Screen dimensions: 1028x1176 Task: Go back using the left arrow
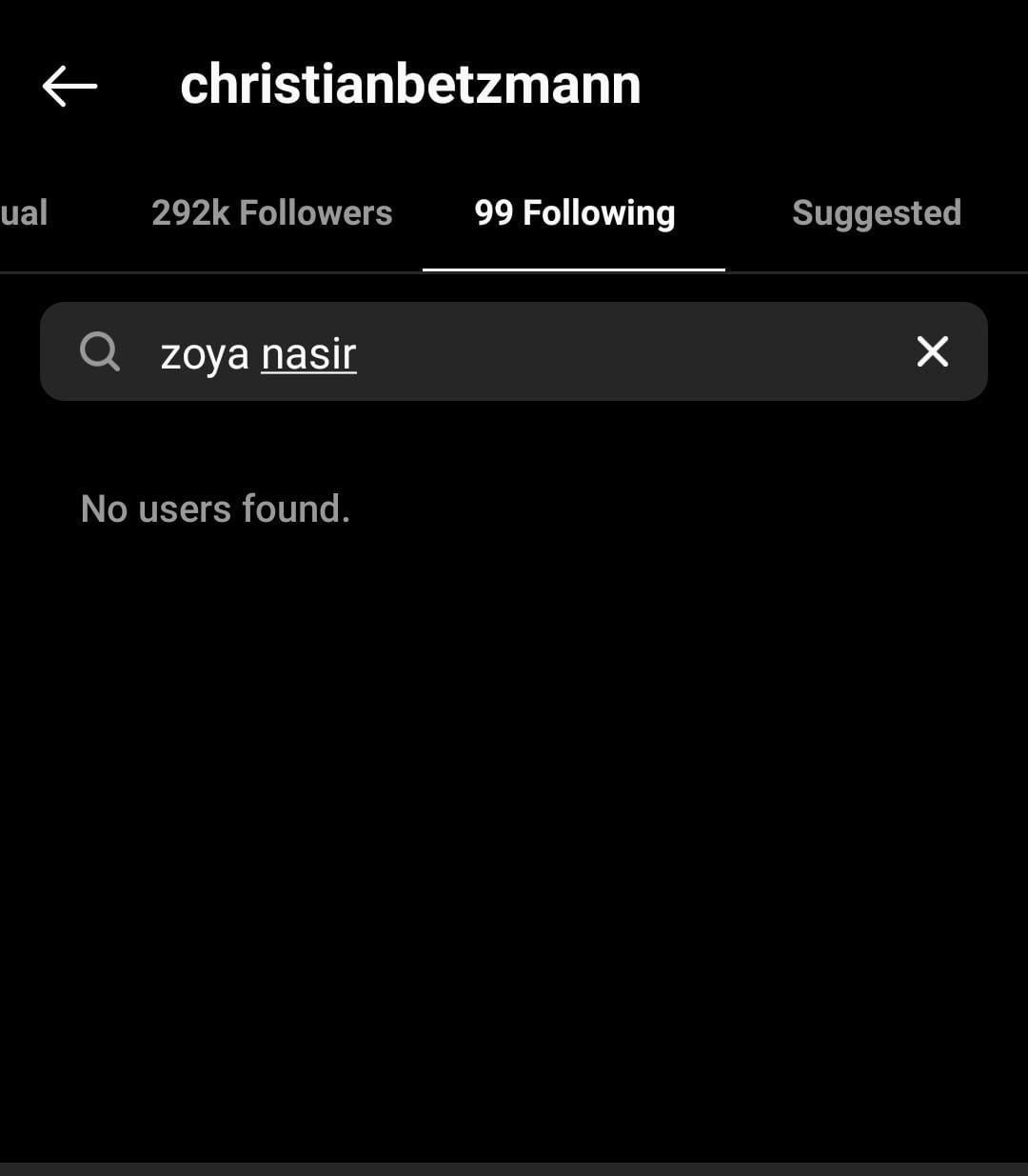pyautogui.click(x=69, y=87)
